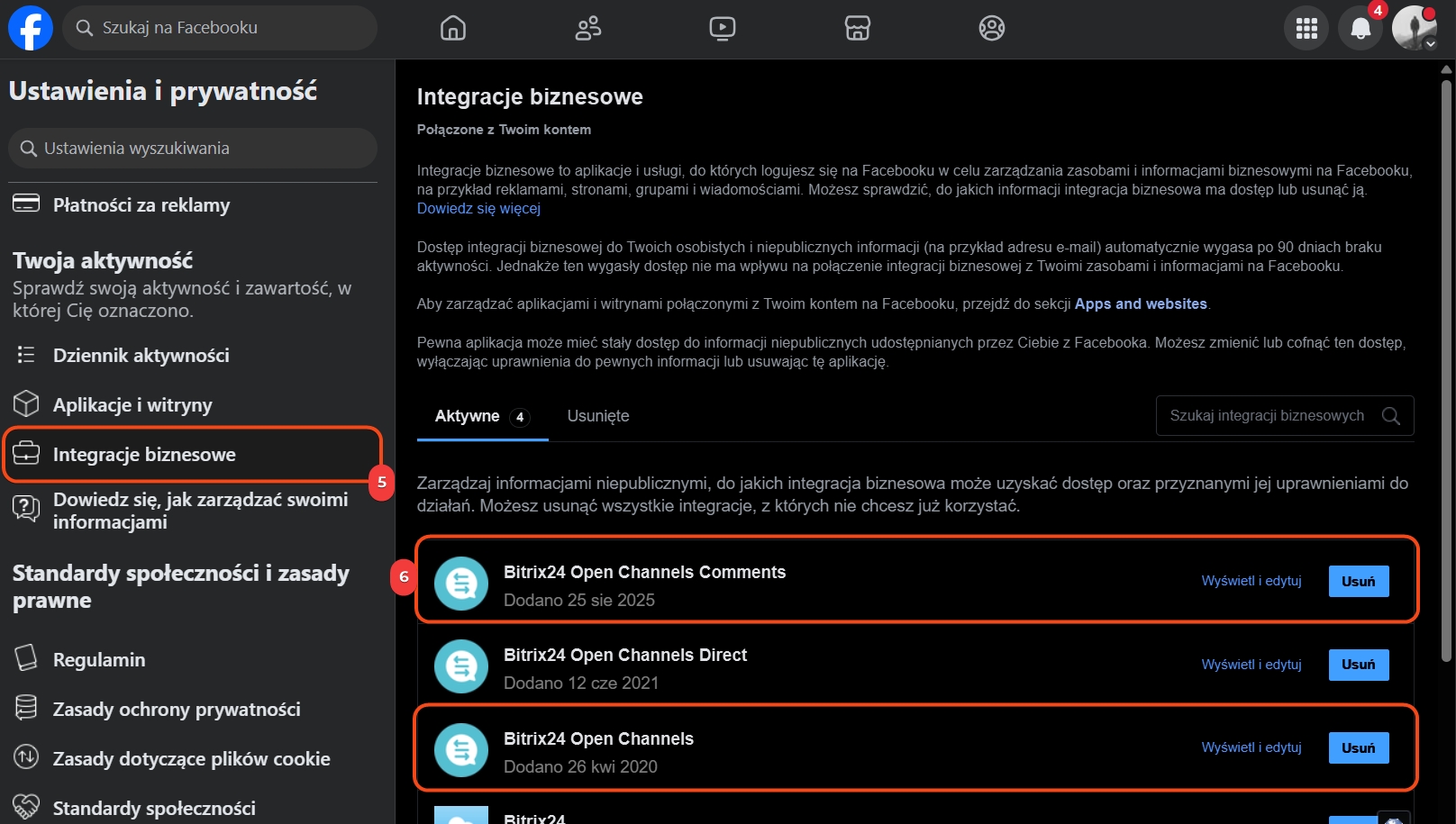The width and height of the screenshot is (1456, 824).
Task: Click the list icon beside Dziennik aktywności
Action: pyautogui.click(x=26, y=355)
